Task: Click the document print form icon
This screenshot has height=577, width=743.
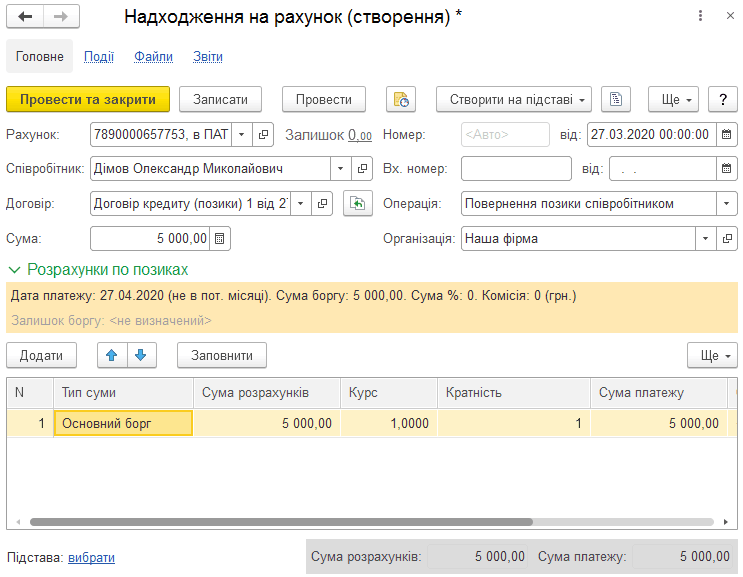Action: [x=616, y=99]
